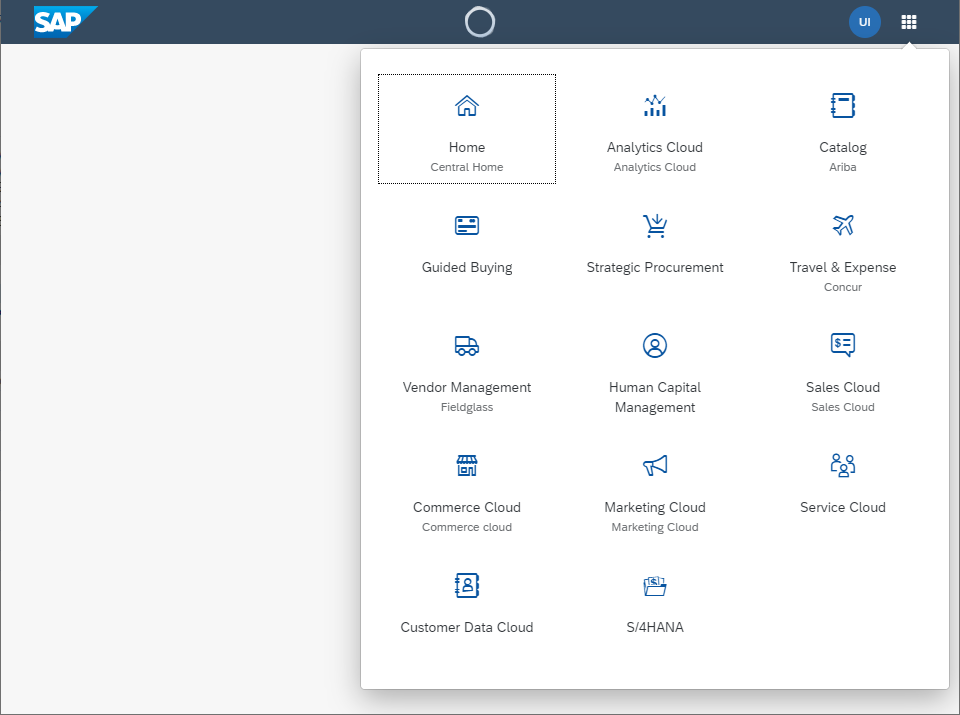Click the SAP logo
Viewport: 960px width, 715px height.
coord(65,21)
